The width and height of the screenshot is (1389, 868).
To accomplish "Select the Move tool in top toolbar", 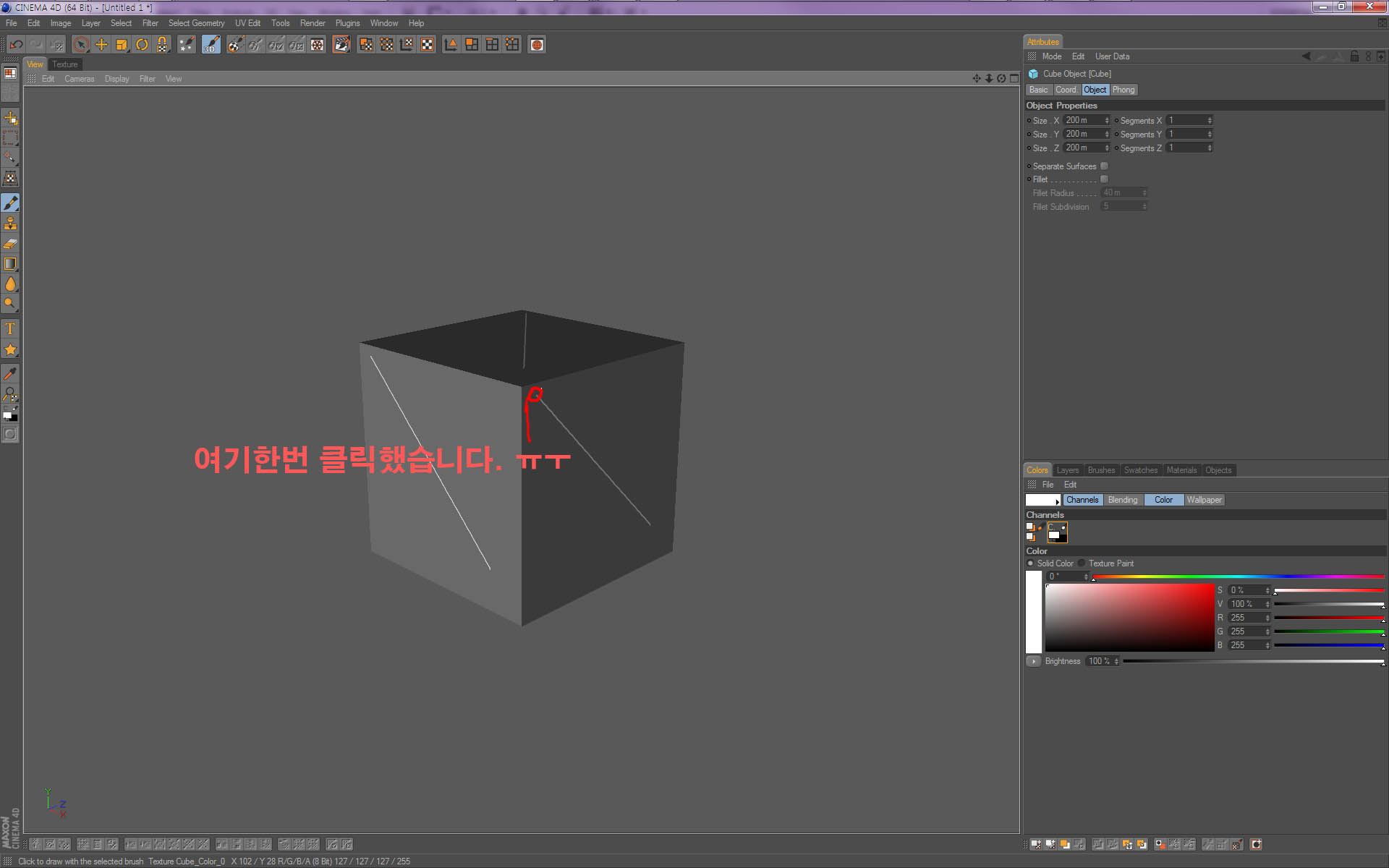I will click(101, 45).
